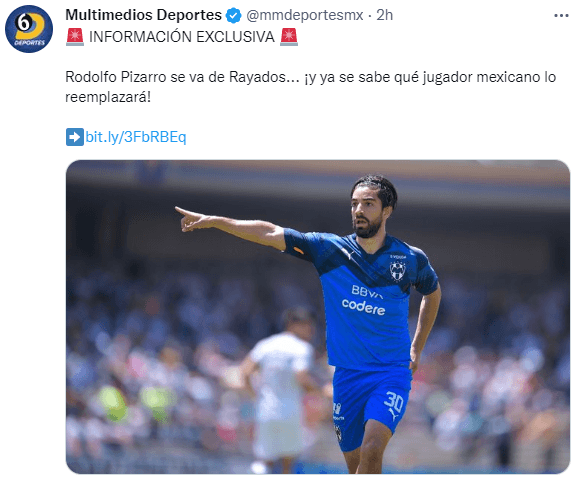Open the three-dot more options menu
This screenshot has height=479, width=576.
(561, 15)
